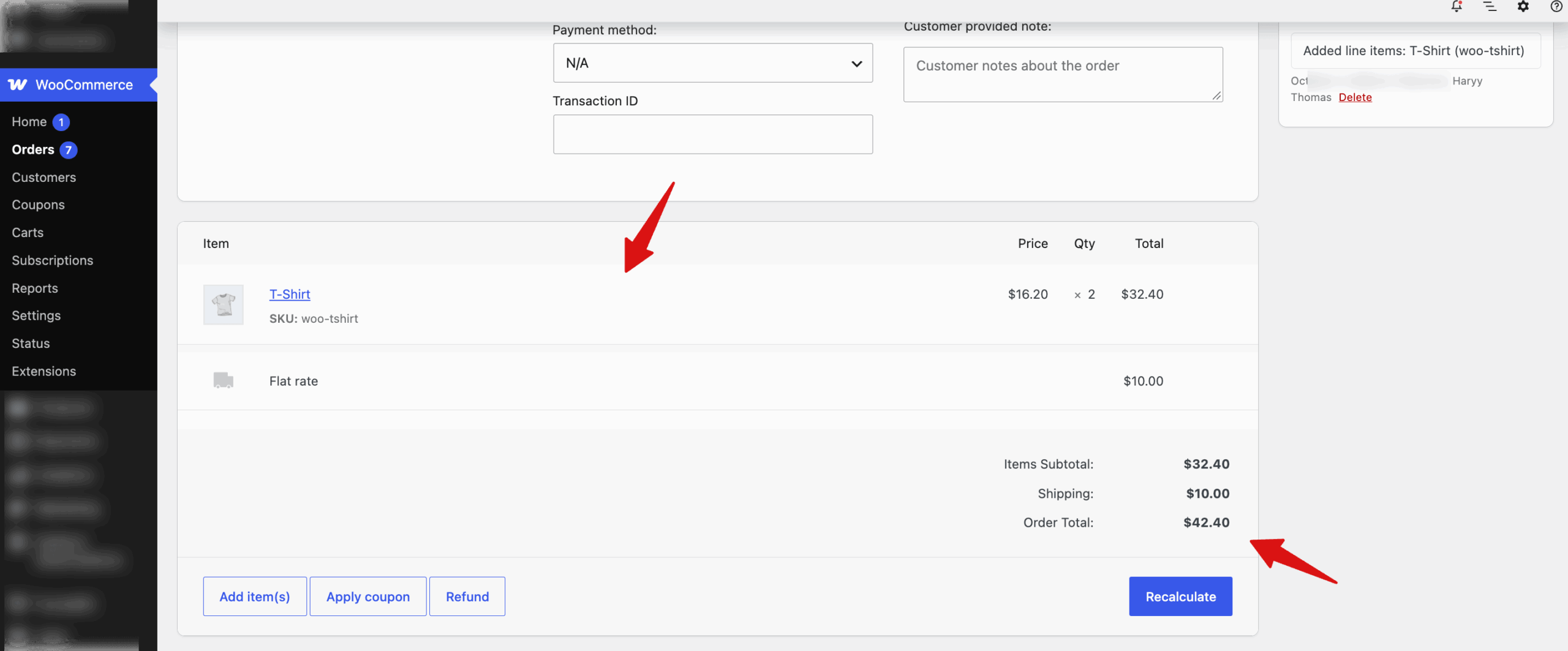Image resolution: width=1568 pixels, height=651 pixels.
Task: Click the $42.40 Order Total amount
Action: click(x=1206, y=522)
